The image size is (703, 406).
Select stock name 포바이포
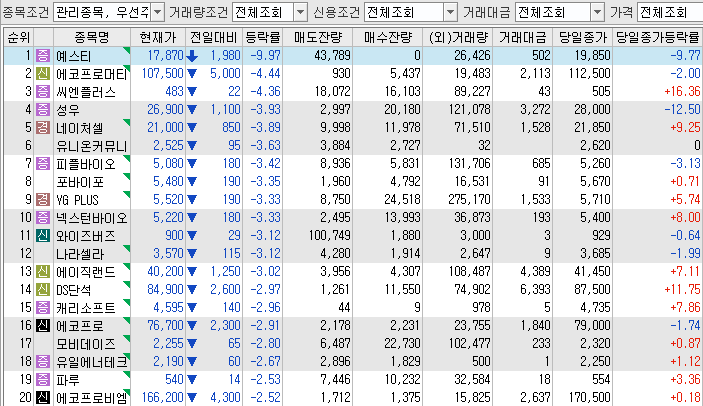80,182
